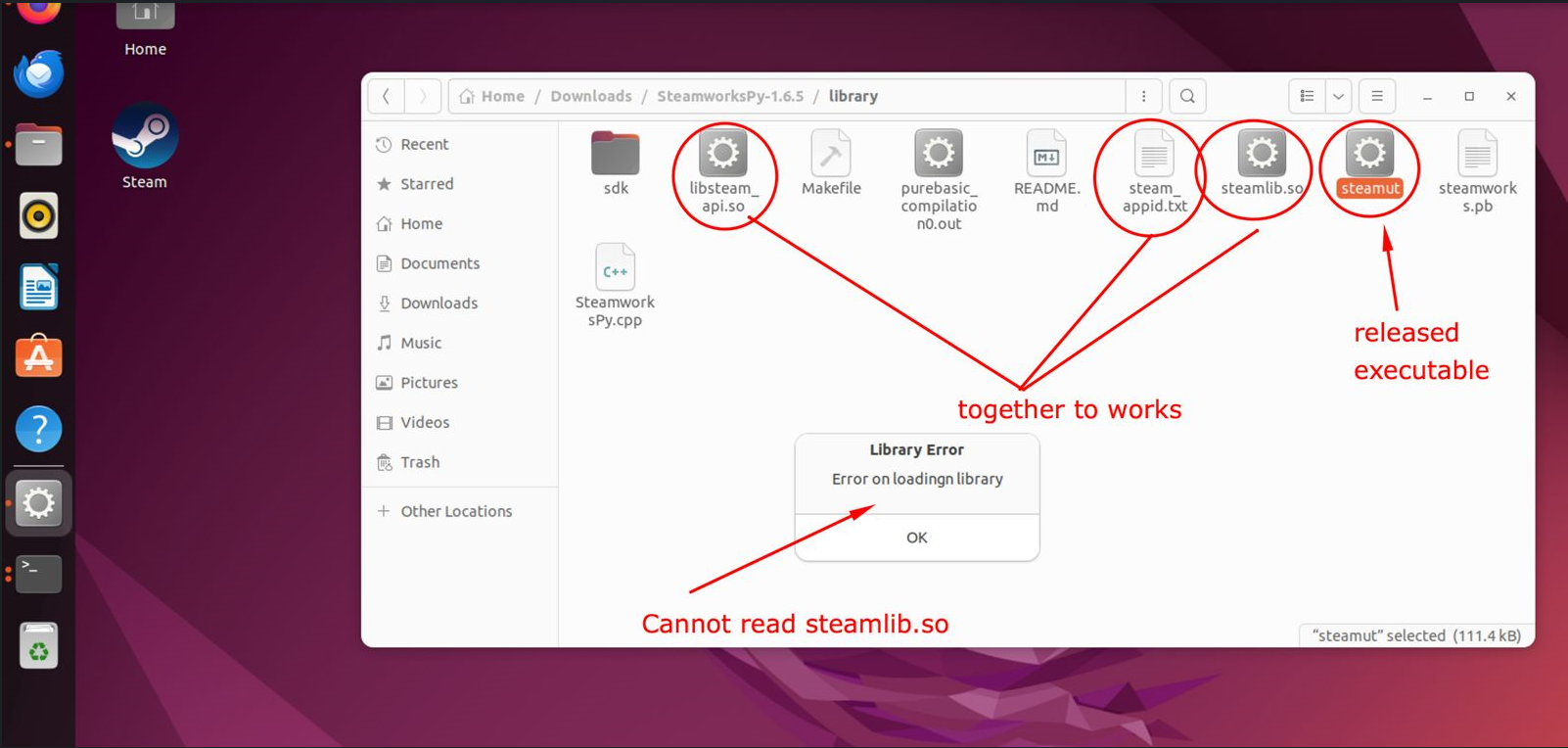Open the gear application in the dock
1568x748 pixels.
point(38,503)
